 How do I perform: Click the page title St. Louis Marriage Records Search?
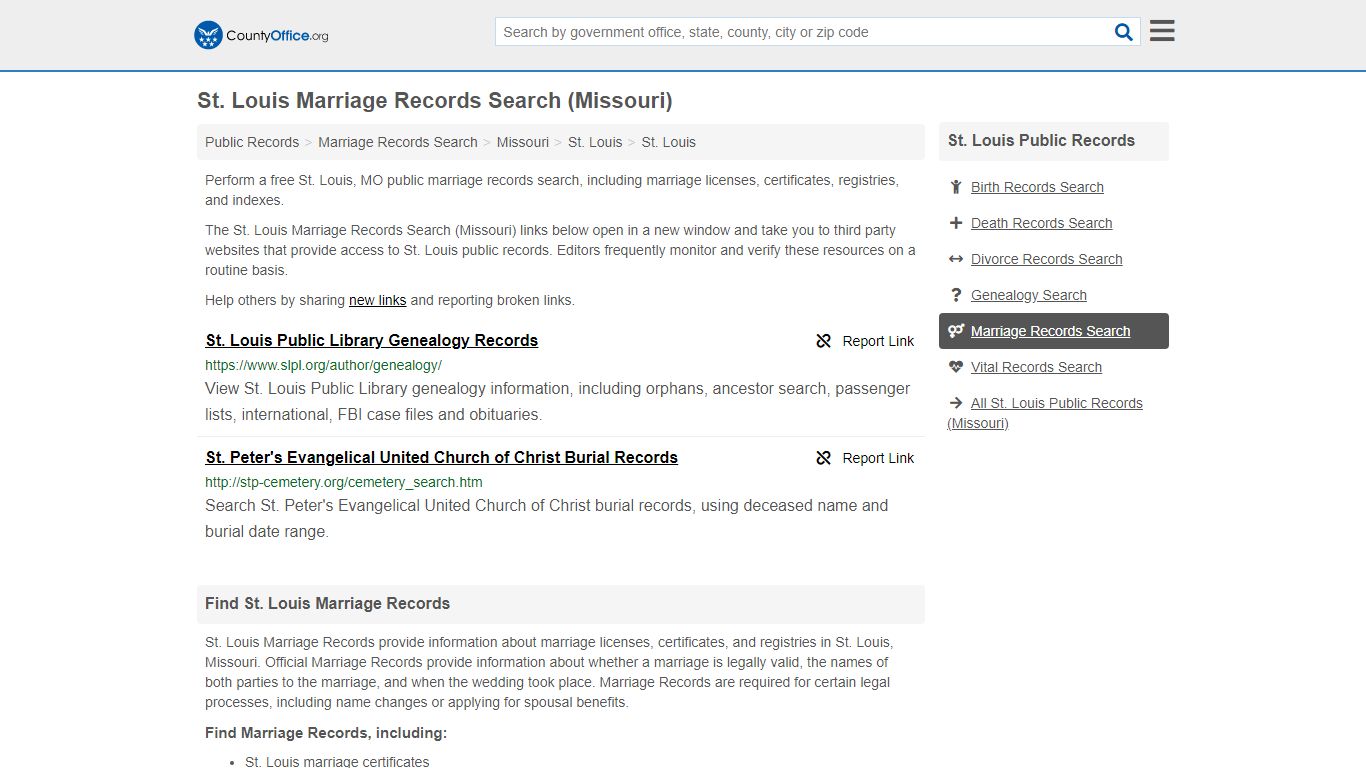(435, 101)
